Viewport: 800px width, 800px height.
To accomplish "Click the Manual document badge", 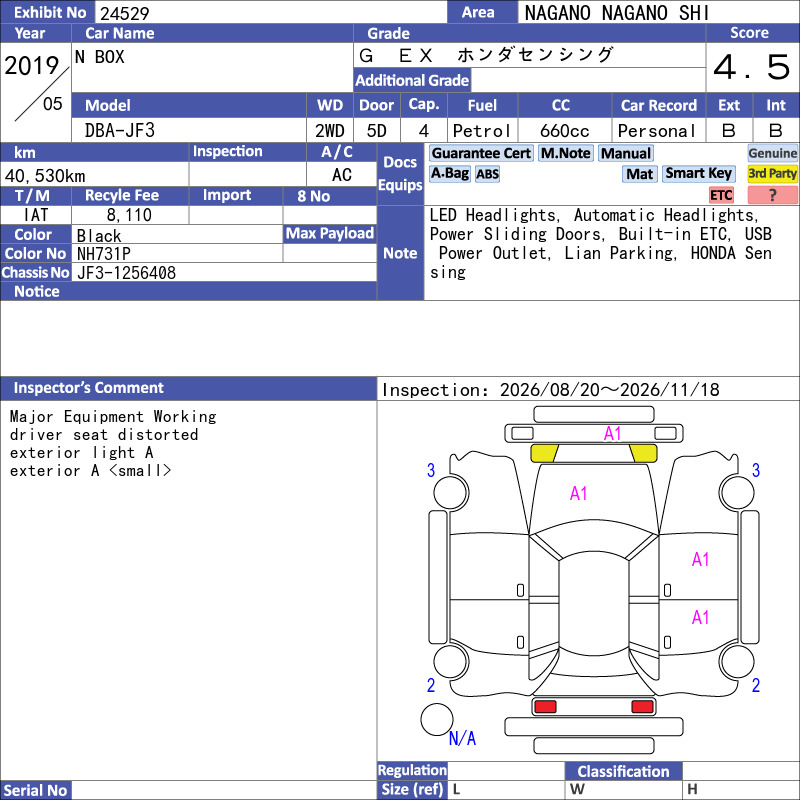I will [626, 153].
